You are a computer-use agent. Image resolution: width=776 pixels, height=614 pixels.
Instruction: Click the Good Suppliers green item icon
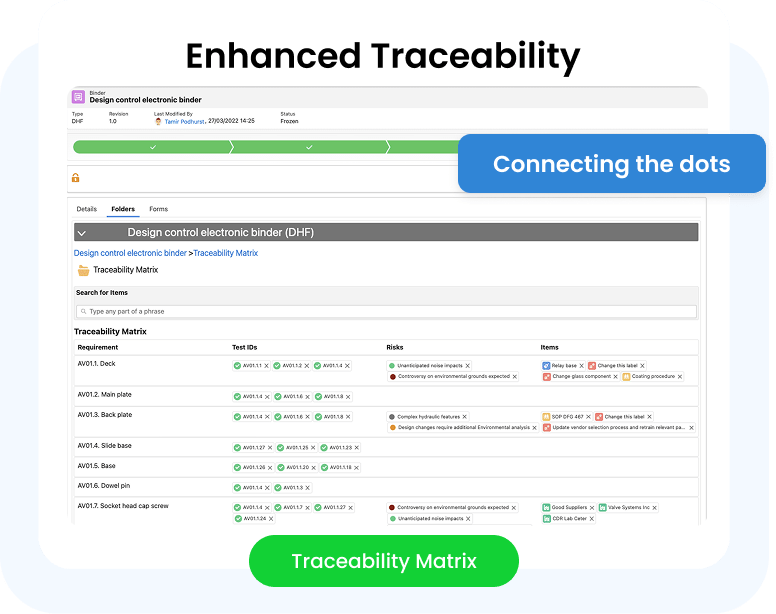click(x=546, y=508)
